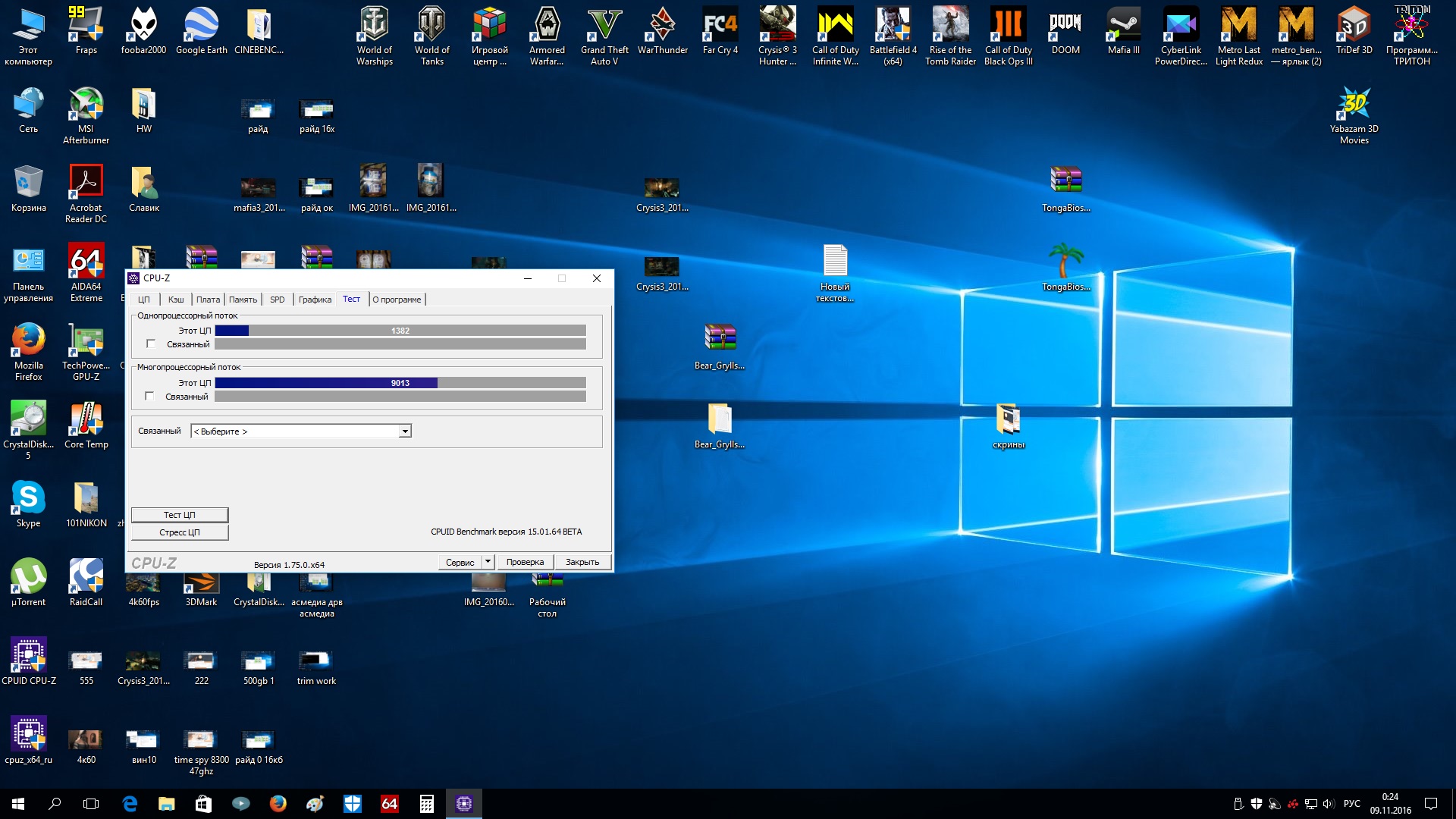Launch TechPowerUp GPU-Z shortcut

[86, 341]
